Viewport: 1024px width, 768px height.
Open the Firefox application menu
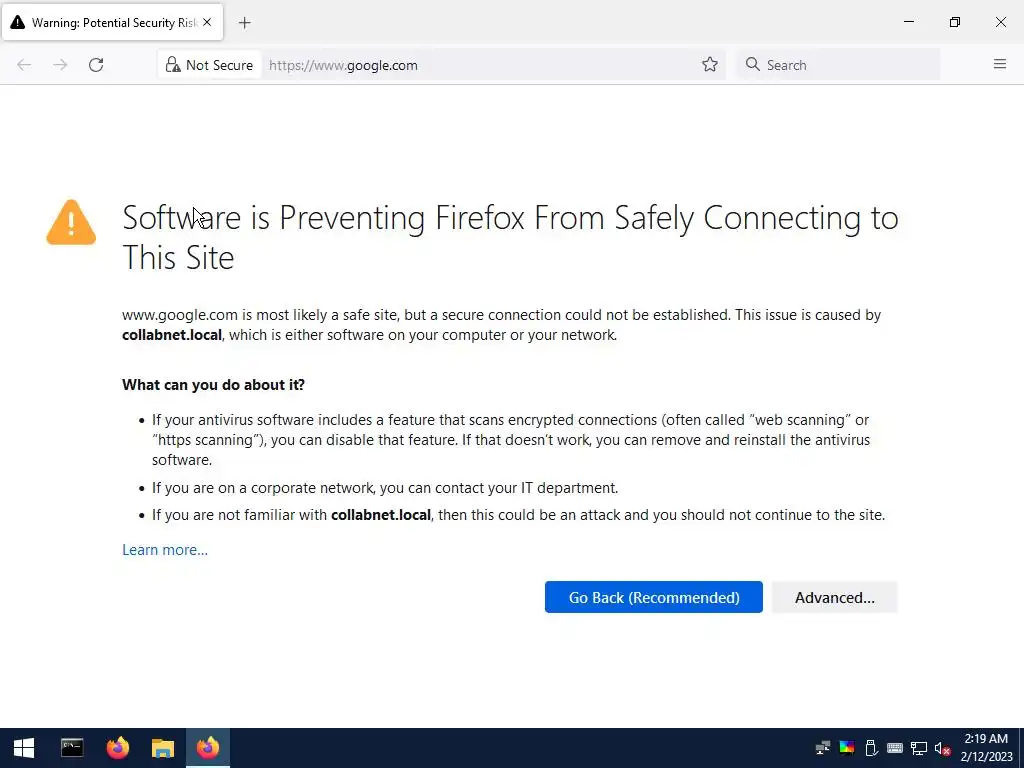999,65
